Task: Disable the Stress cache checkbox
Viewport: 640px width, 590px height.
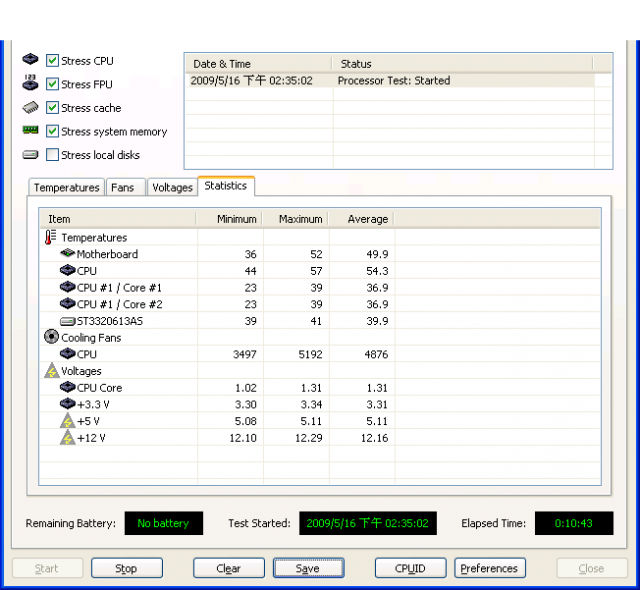Action: point(52,108)
